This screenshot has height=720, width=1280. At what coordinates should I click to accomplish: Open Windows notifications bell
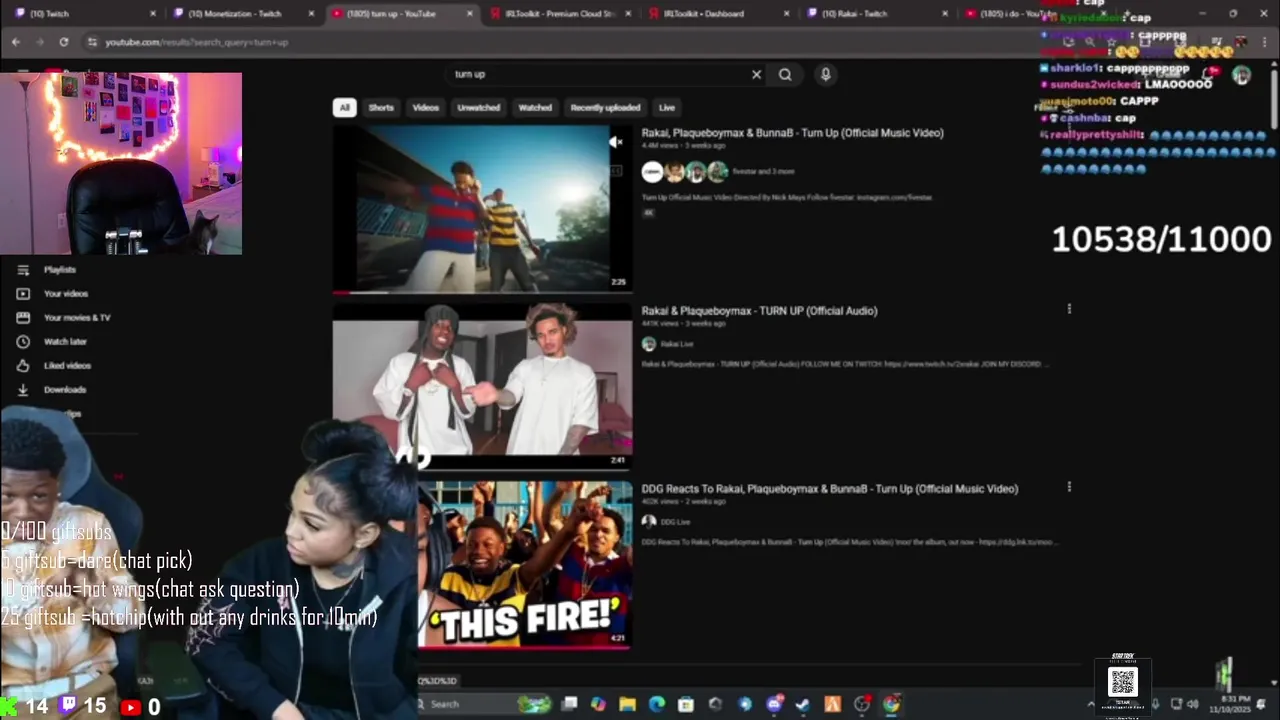1260,704
